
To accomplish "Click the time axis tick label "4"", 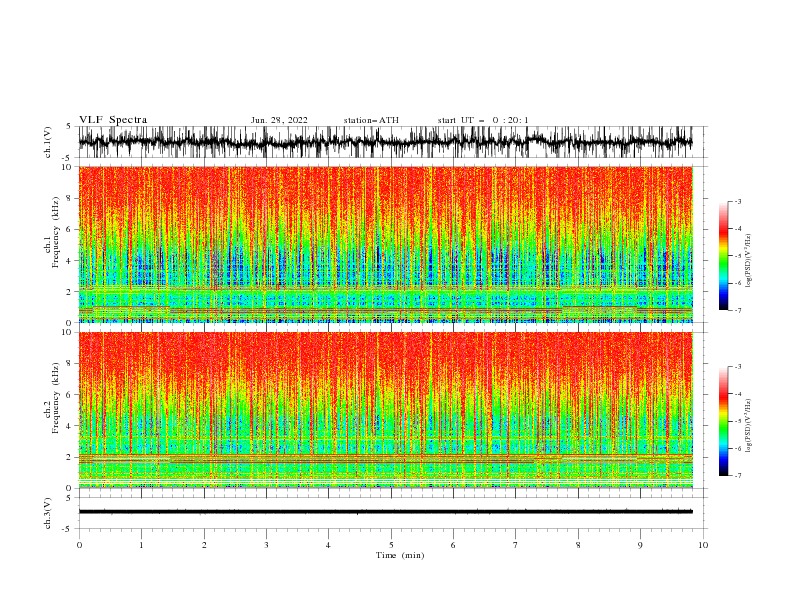I will 328,545.
